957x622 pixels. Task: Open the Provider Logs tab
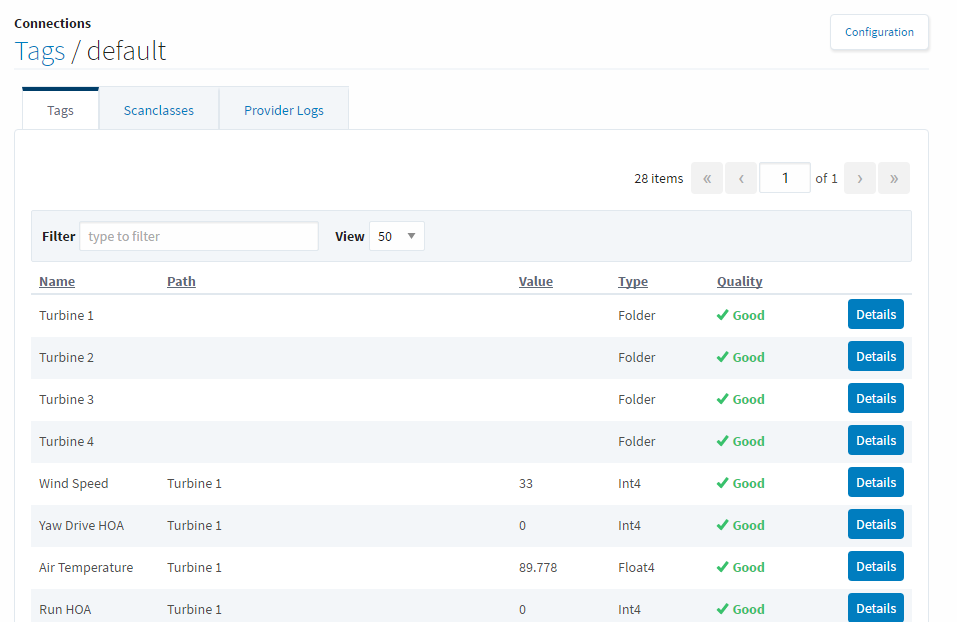click(x=284, y=110)
